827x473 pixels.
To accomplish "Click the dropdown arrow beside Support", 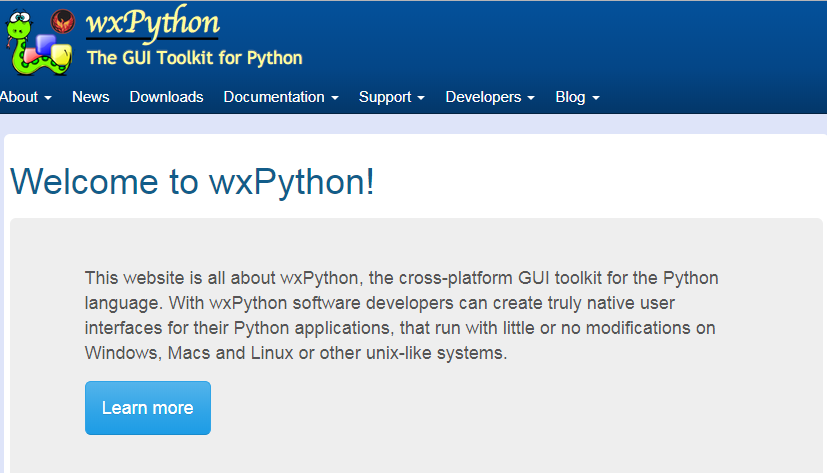I will (x=421, y=98).
